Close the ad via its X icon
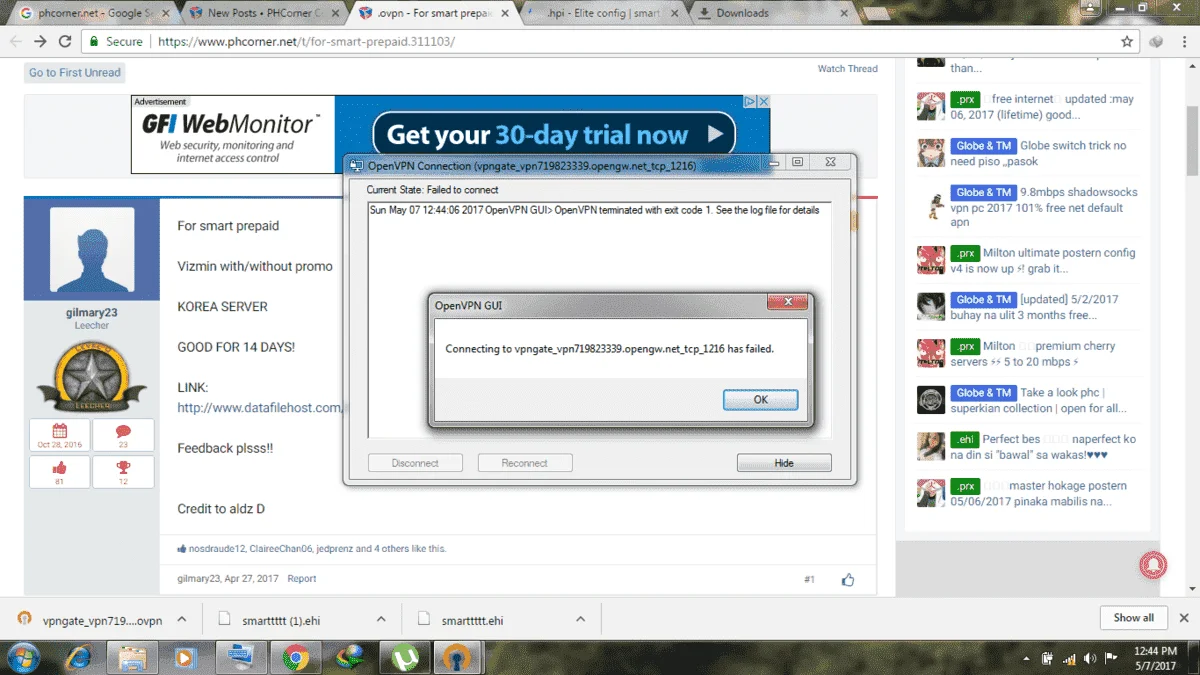The height and width of the screenshot is (675, 1200). click(763, 102)
